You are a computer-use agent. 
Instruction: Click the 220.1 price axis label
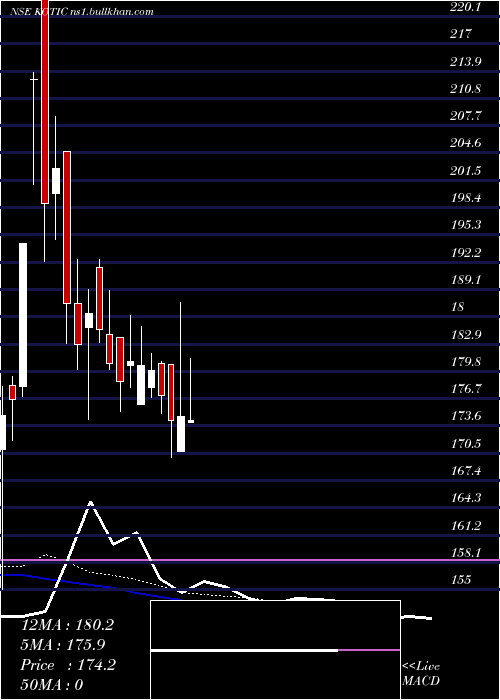[x=465, y=6]
